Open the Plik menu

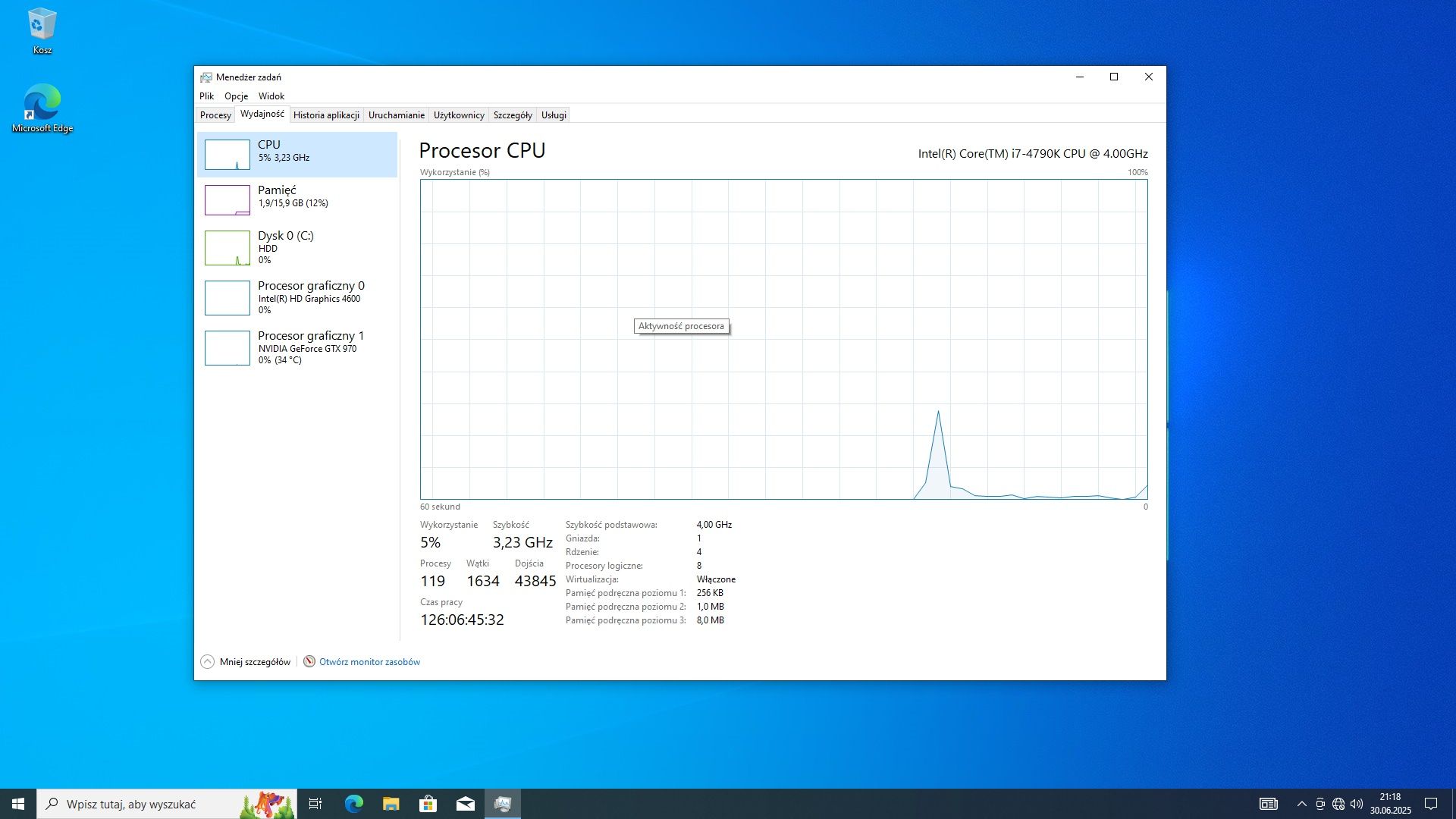coord(207,96)
